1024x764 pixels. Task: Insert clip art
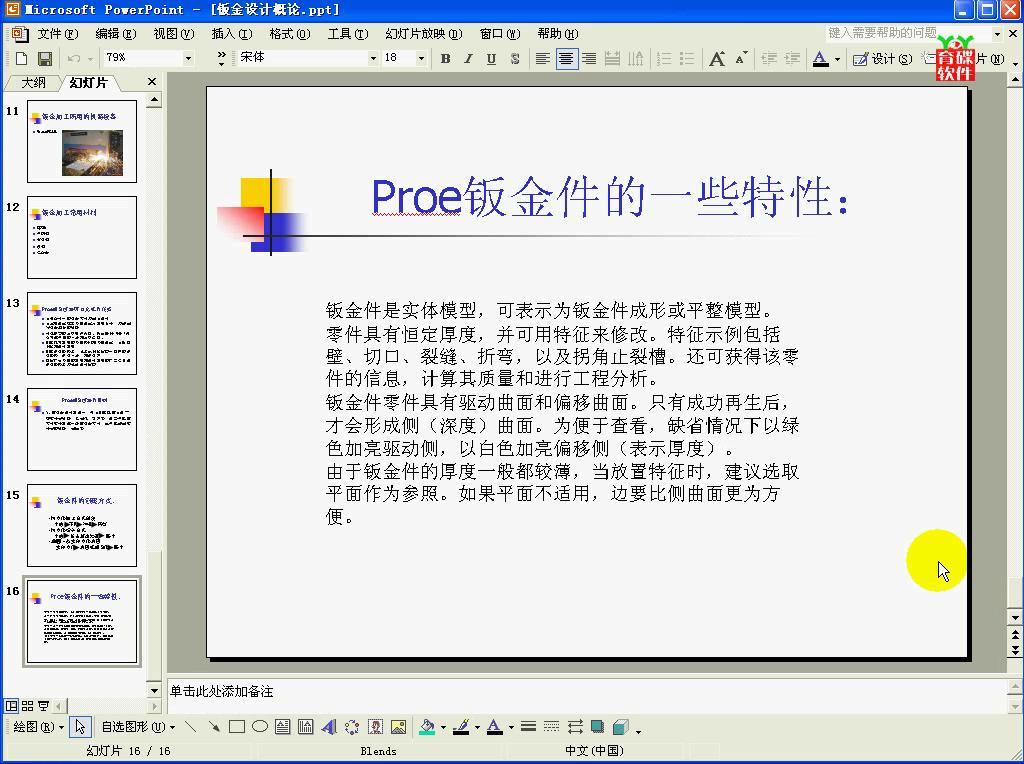376,727
